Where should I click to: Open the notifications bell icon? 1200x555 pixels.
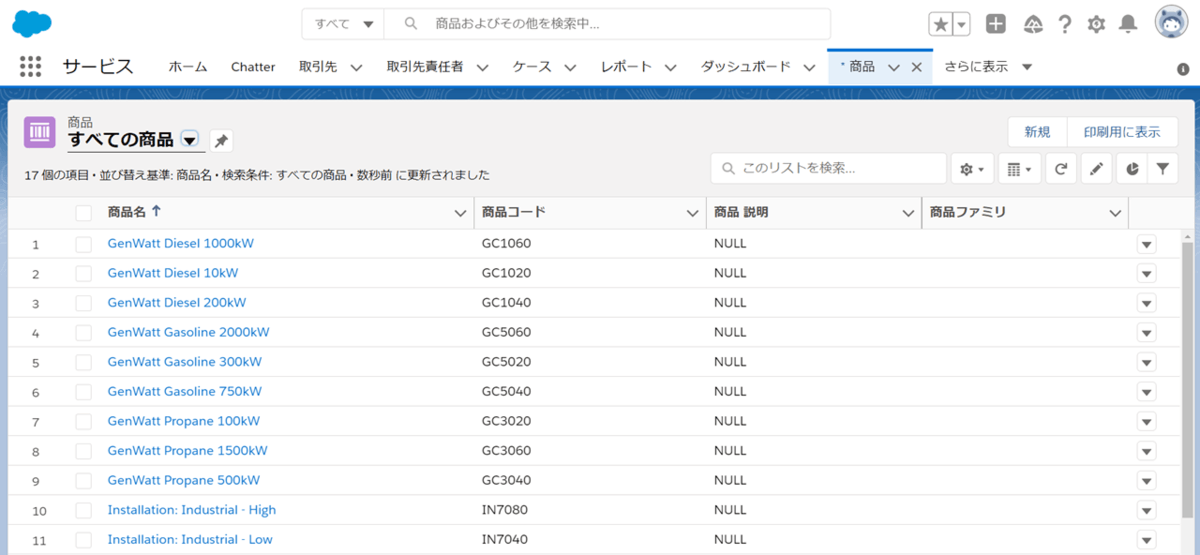[1128, 24]
